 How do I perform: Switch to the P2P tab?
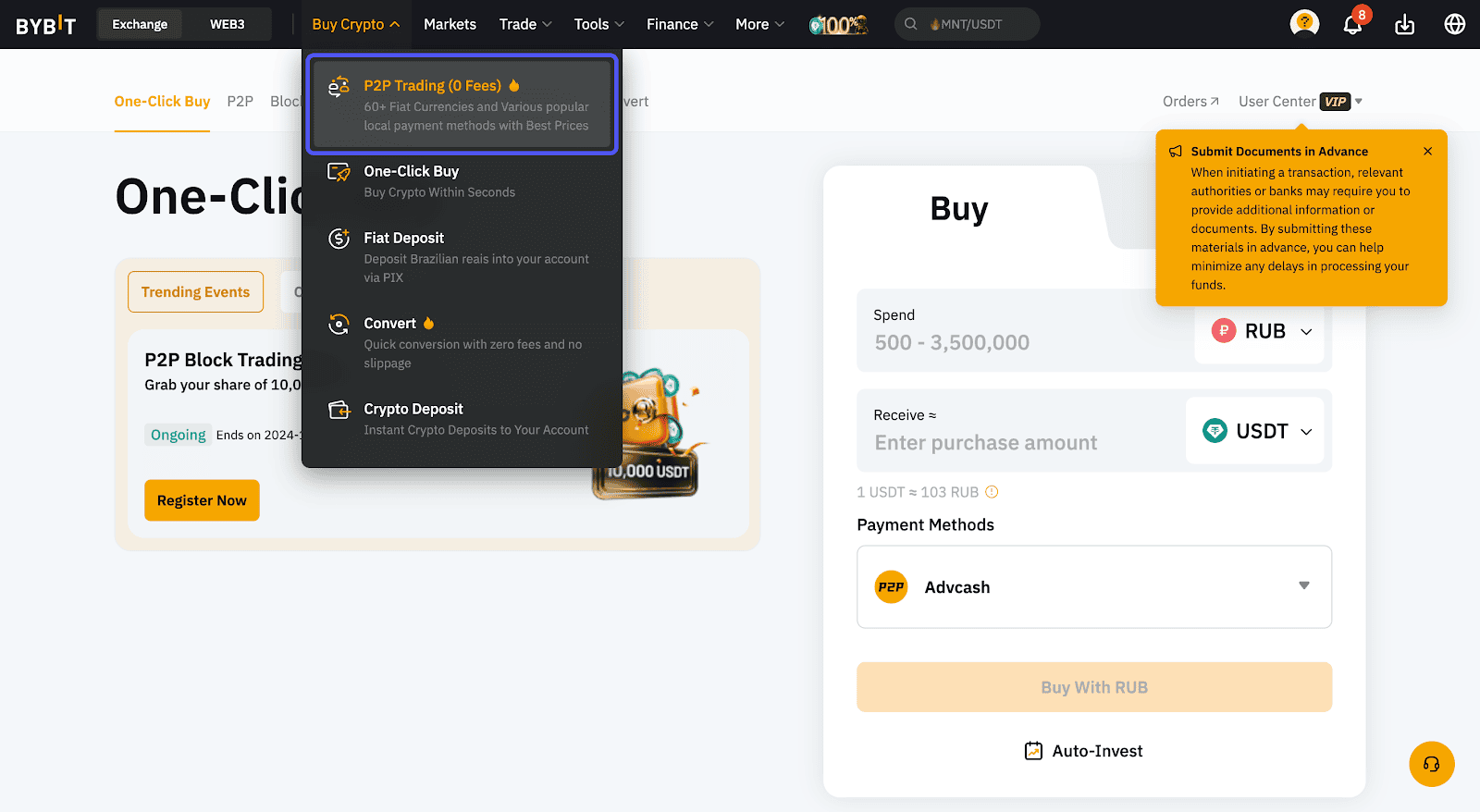[x=240, y=102]
